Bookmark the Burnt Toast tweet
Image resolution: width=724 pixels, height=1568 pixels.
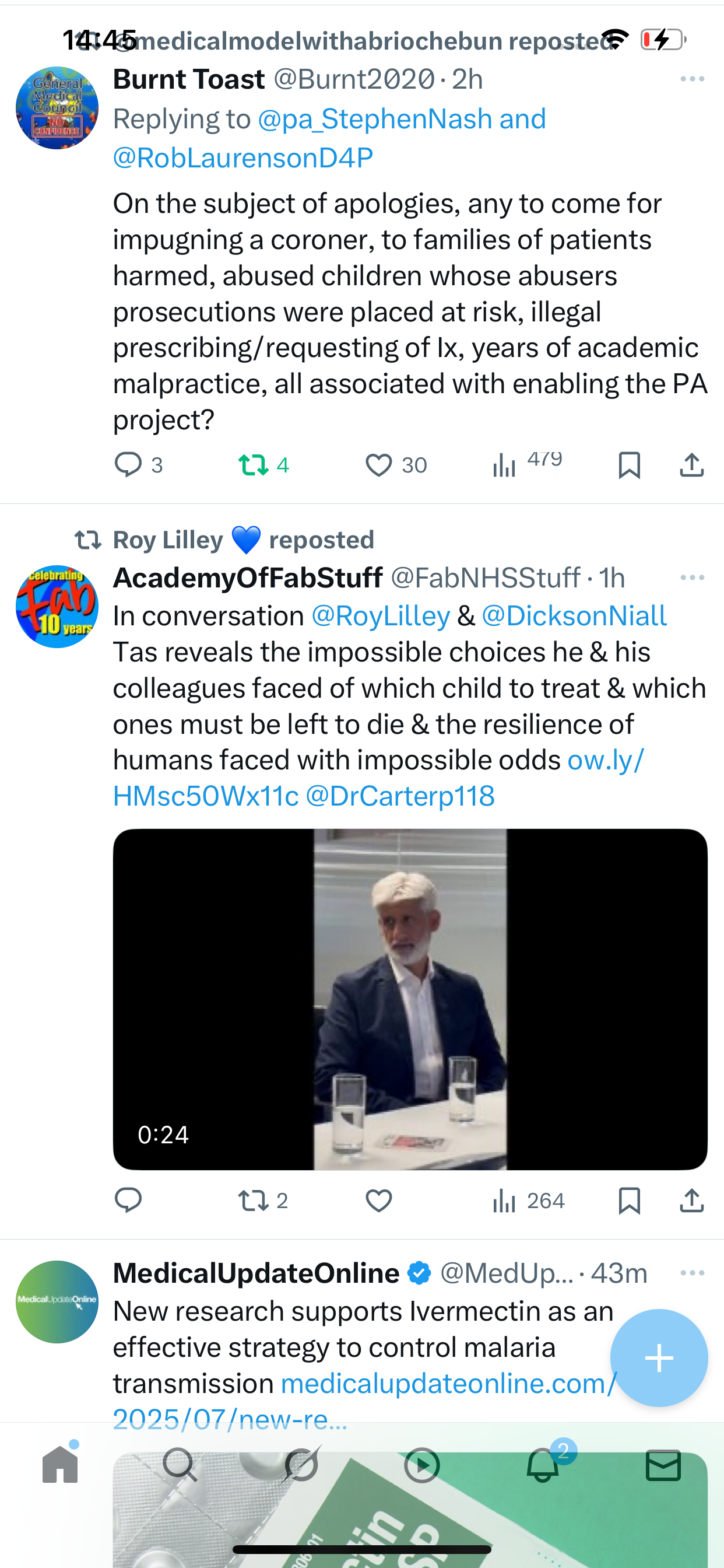pyautogui.click(x=629, y=465)
